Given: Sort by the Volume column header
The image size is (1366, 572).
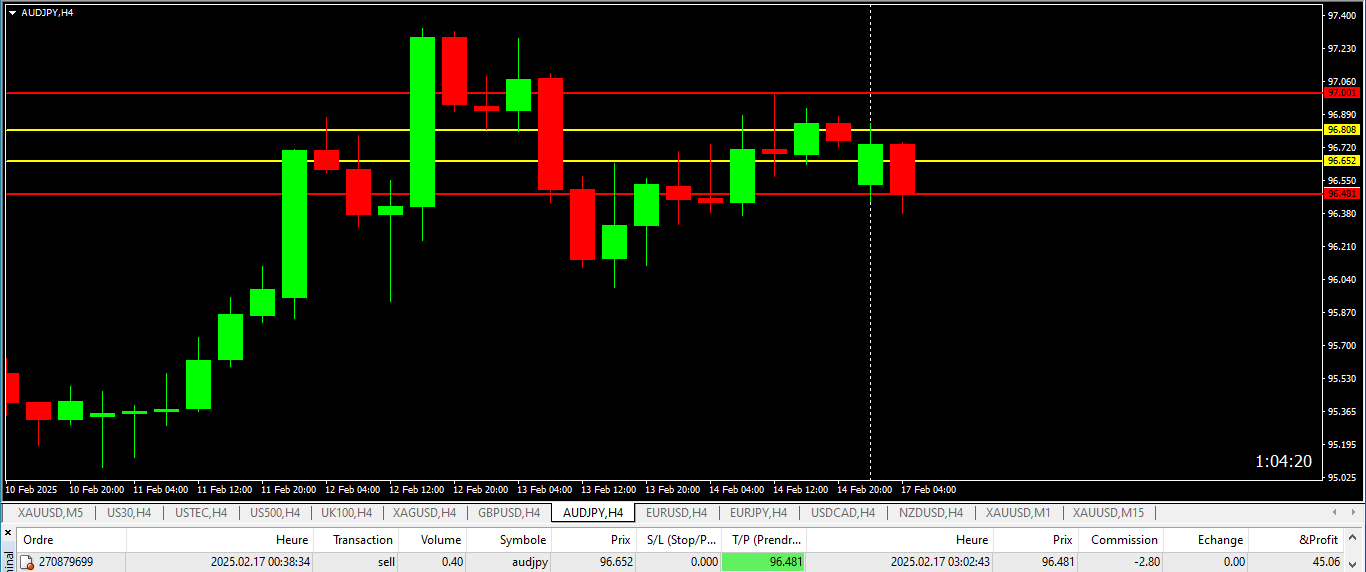Looking at the screenshot, I should [433, 540].
